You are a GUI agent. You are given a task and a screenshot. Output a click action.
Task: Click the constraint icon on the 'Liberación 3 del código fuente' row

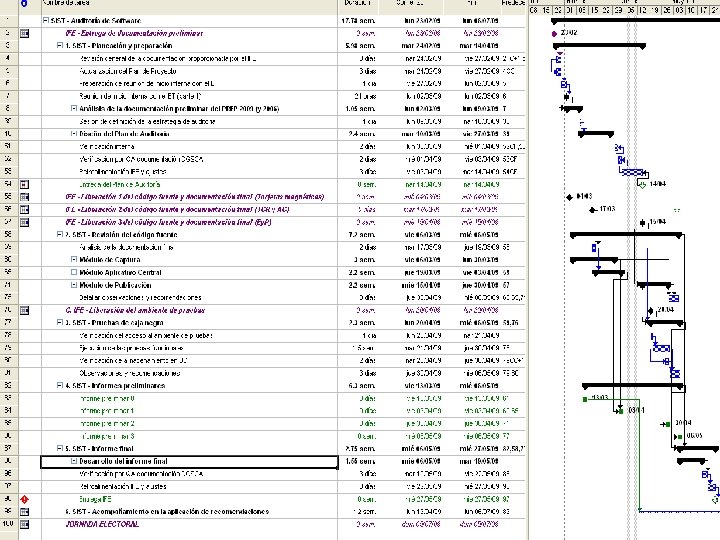click(x=24, y=222)
